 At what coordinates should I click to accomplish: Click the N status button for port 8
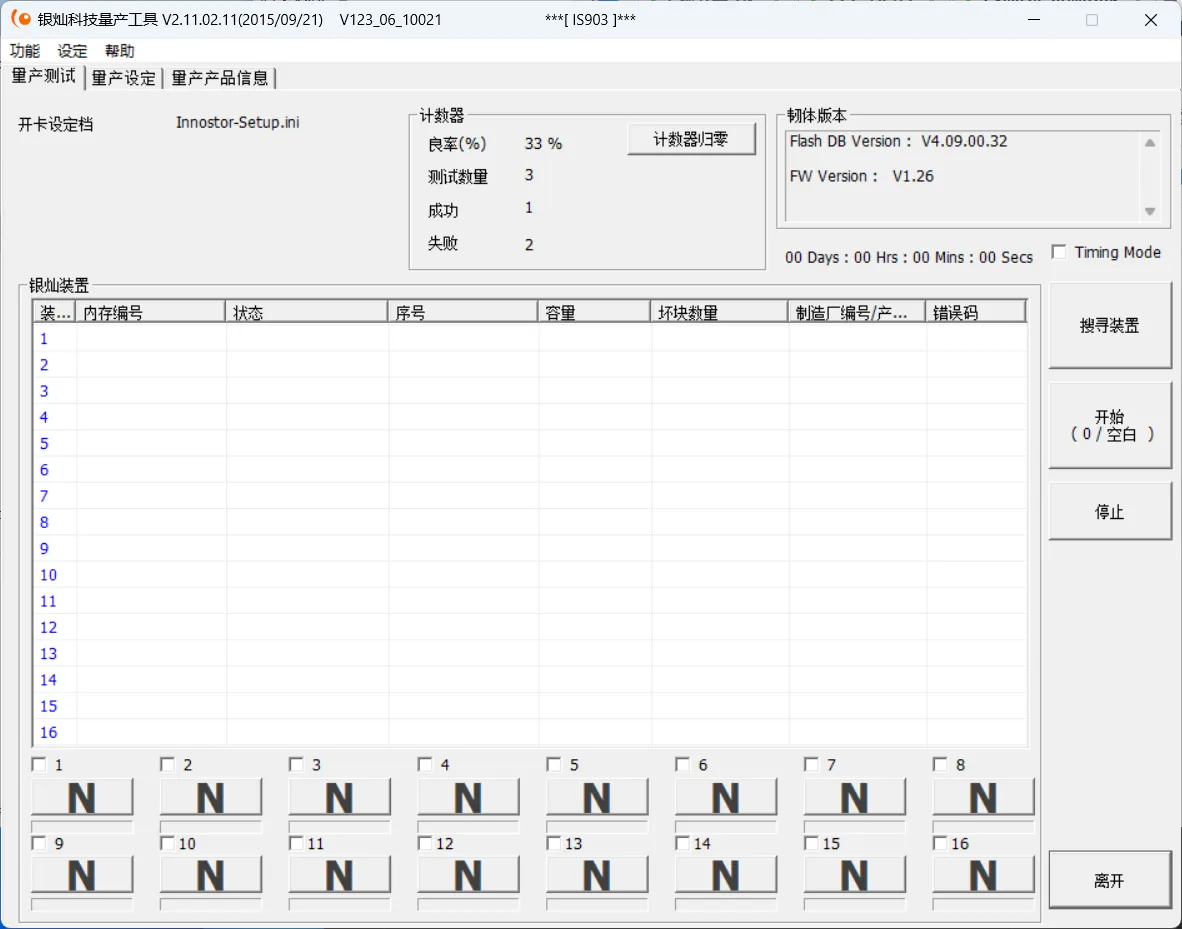[984, 797]
